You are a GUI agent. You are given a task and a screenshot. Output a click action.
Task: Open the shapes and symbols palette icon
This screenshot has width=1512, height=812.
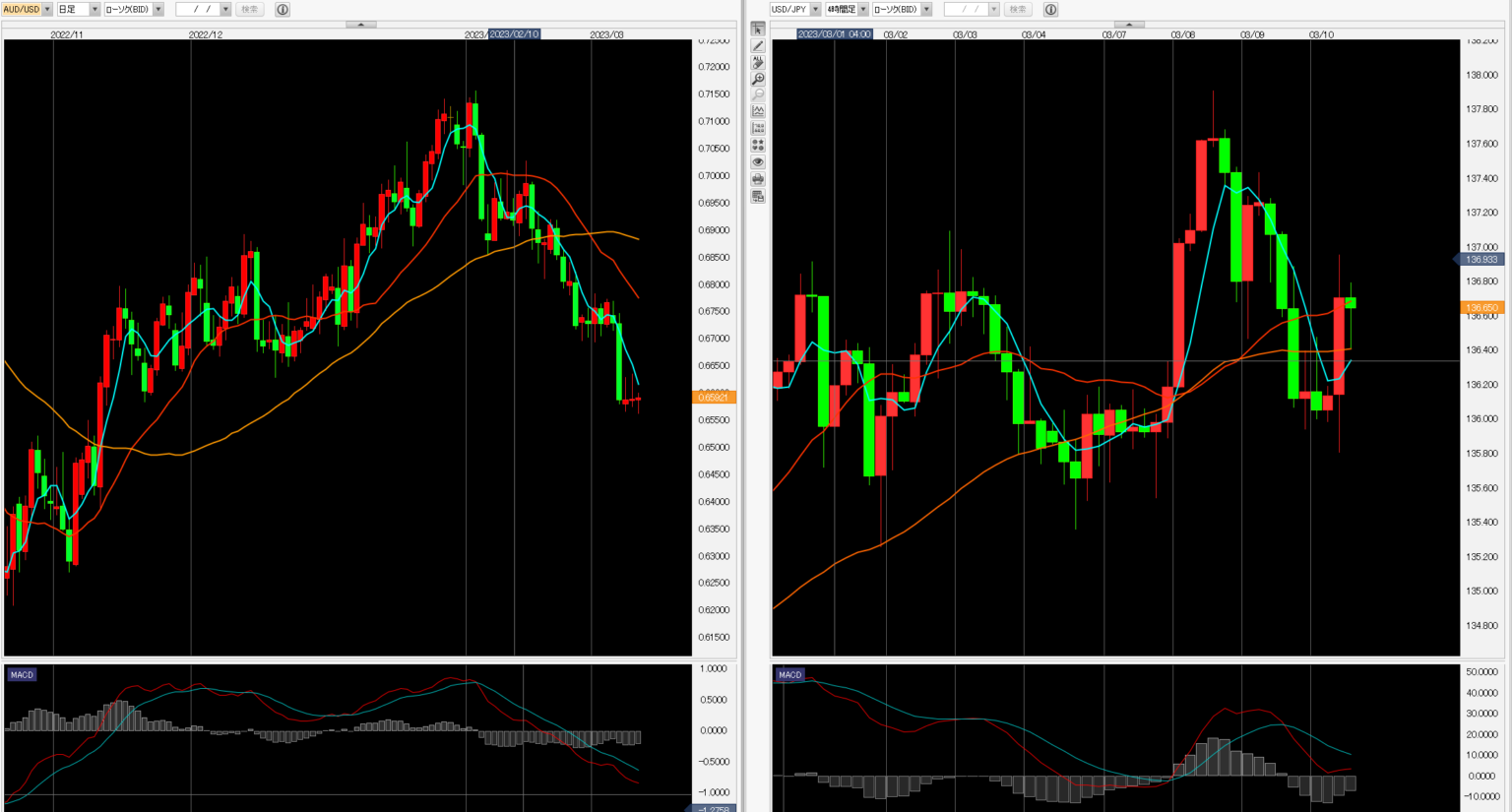tap(758, 146)
